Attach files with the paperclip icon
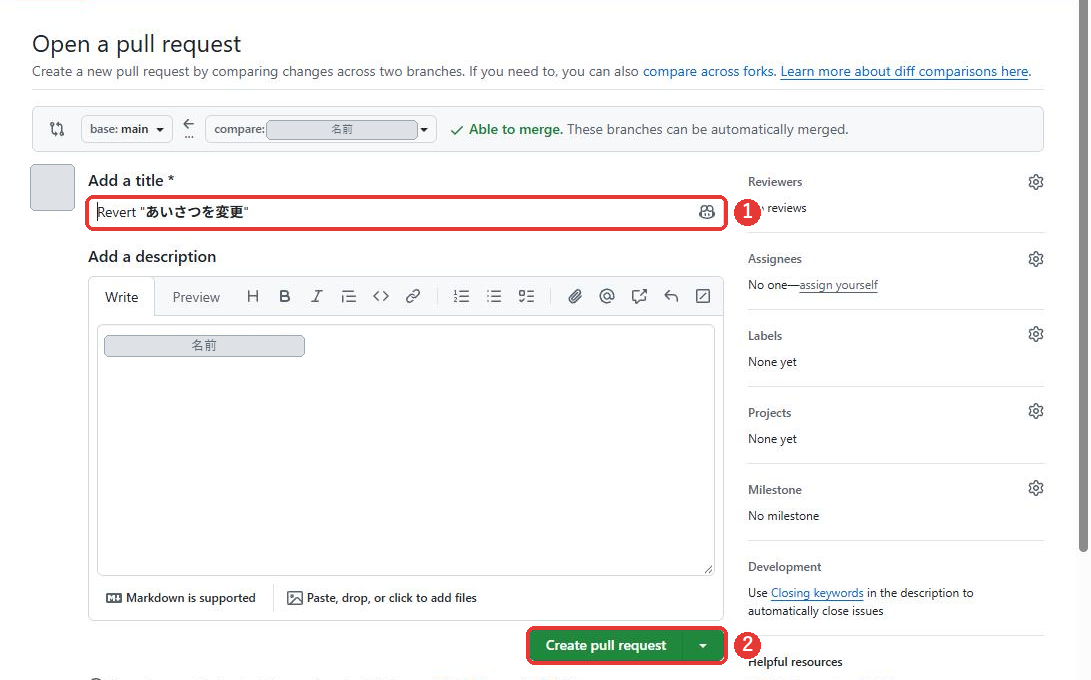This screenshot has height=680, width=1091. coord(575,296)
